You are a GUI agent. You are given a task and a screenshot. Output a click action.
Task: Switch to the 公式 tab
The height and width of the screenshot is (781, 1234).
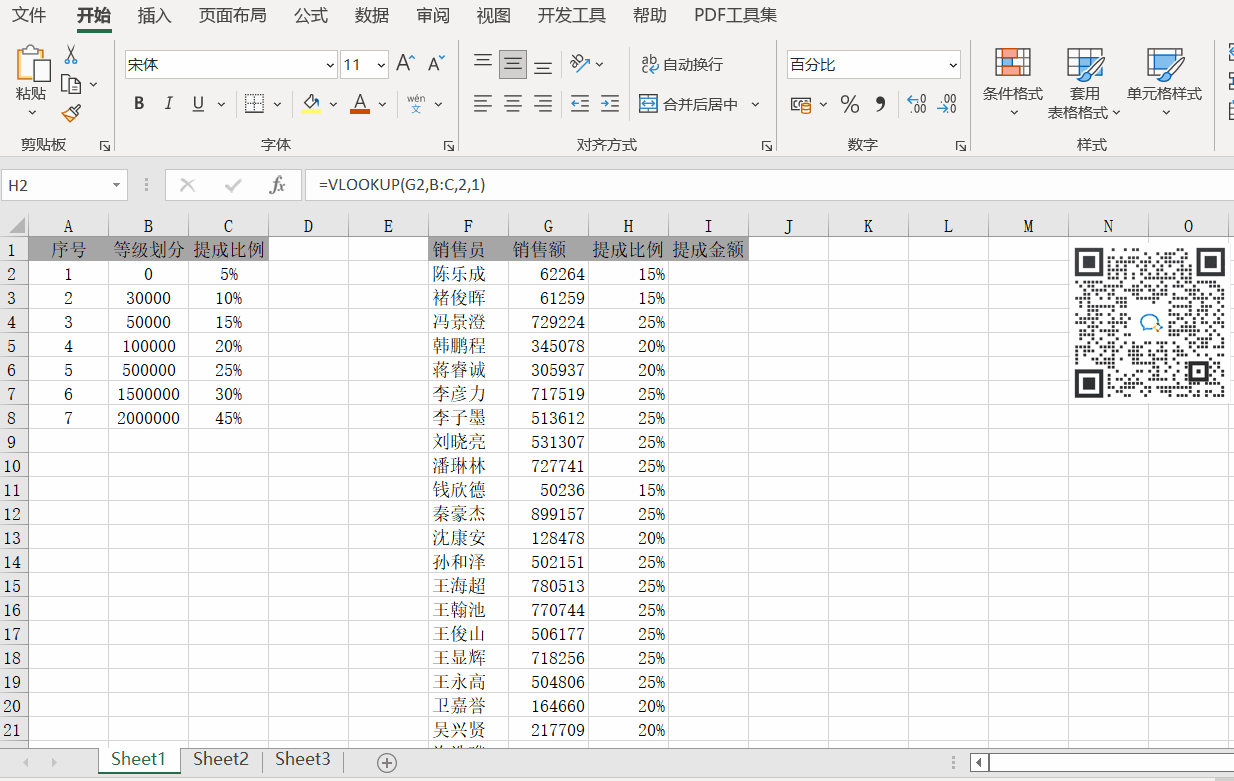(311, 15)
